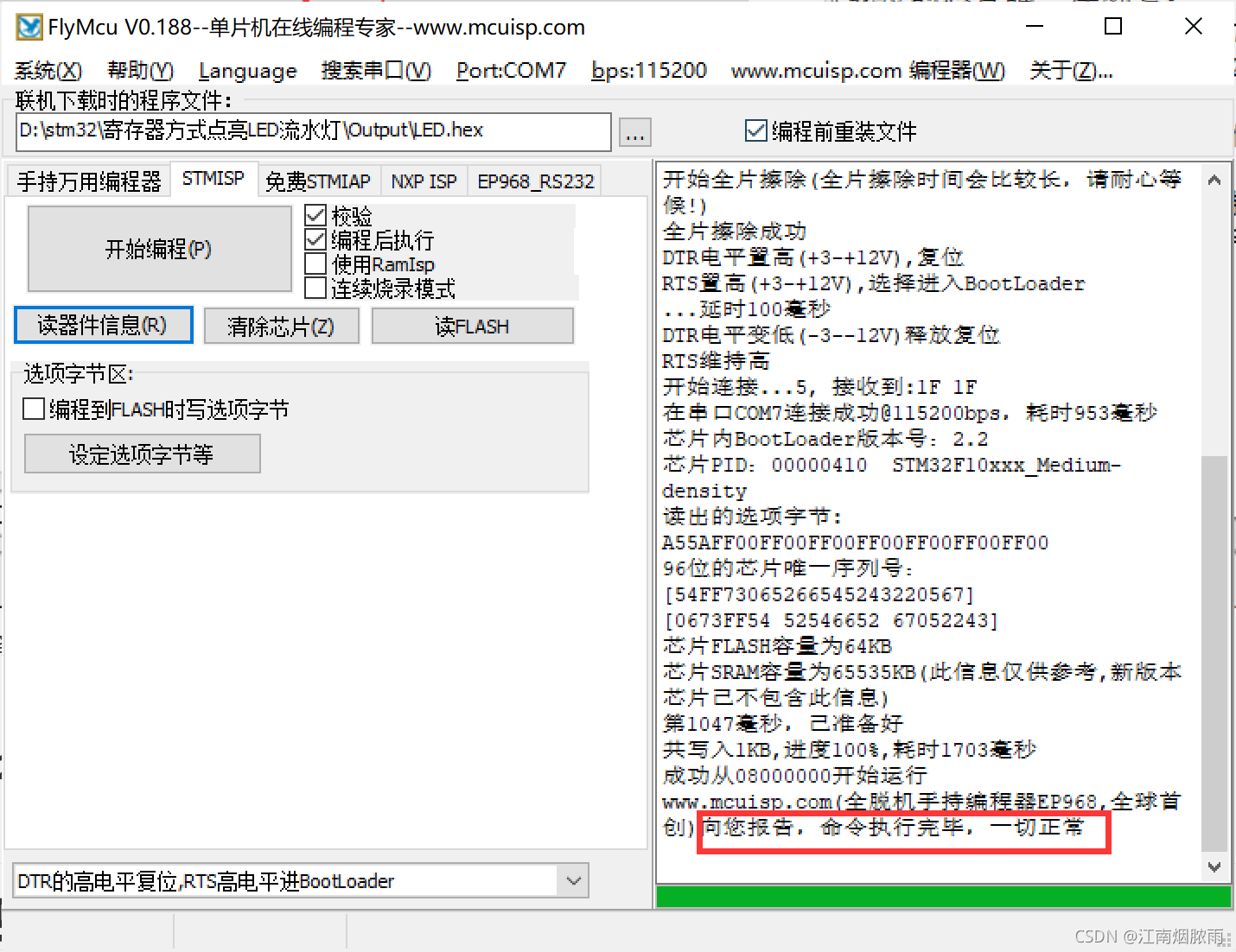Uncheck 编程前重装文件 reload file option
Image resolution: width=1236 pixels, height=952 pixels.
[x=755, y=130]
